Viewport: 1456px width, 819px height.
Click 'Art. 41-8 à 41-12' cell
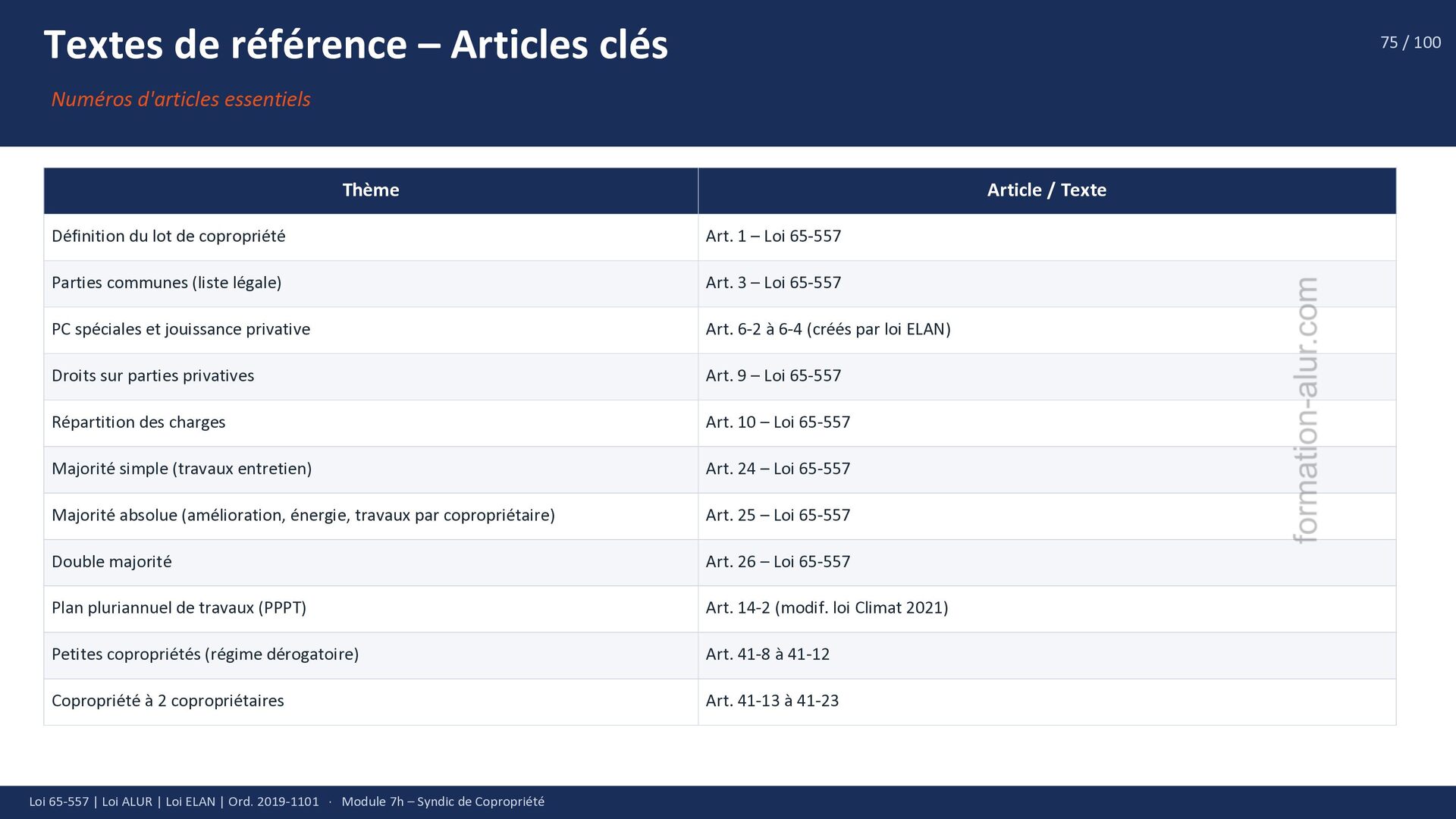click(767, 654)
